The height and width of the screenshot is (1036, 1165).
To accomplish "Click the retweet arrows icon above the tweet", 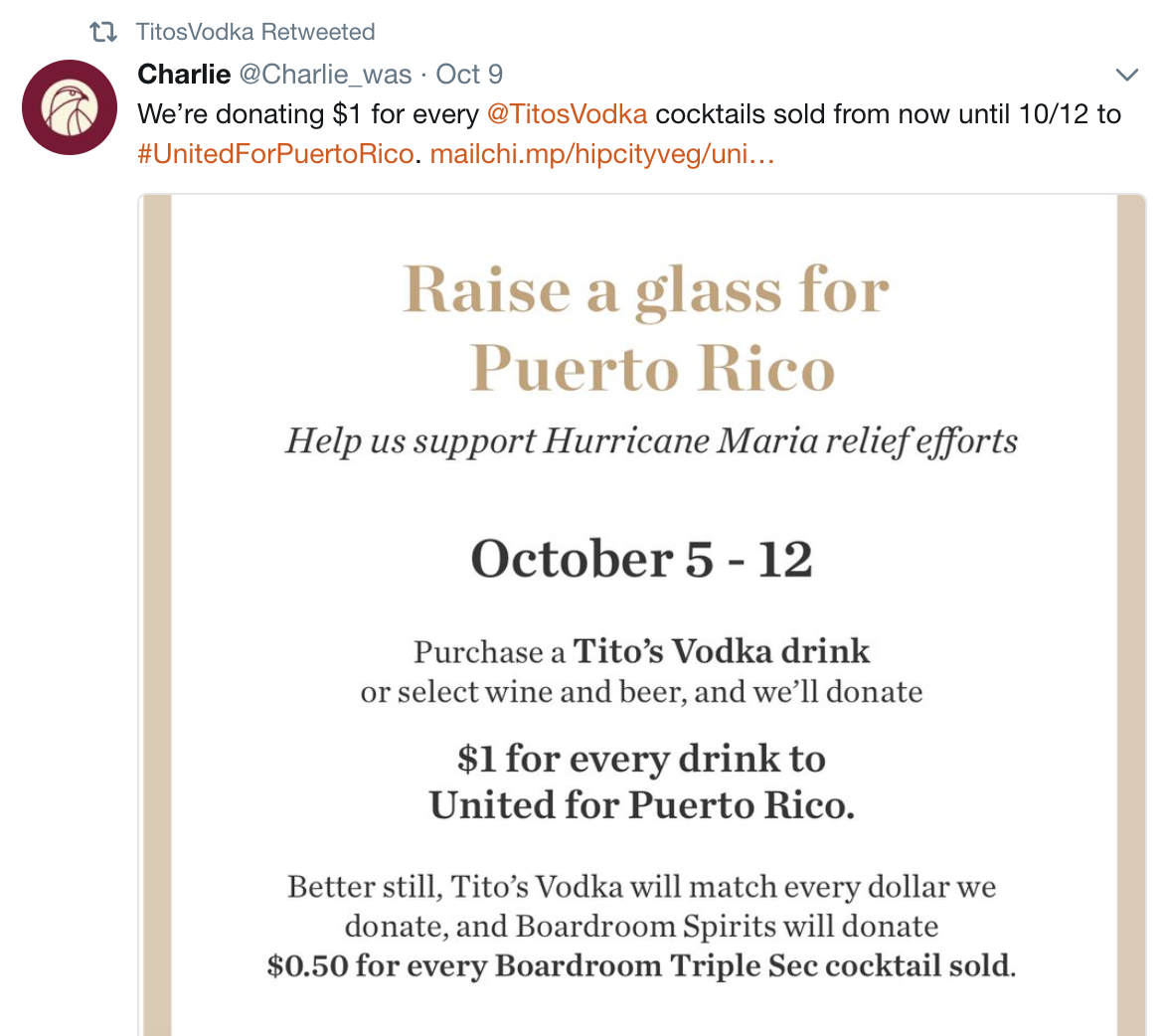I will click(x=103, y=32).
